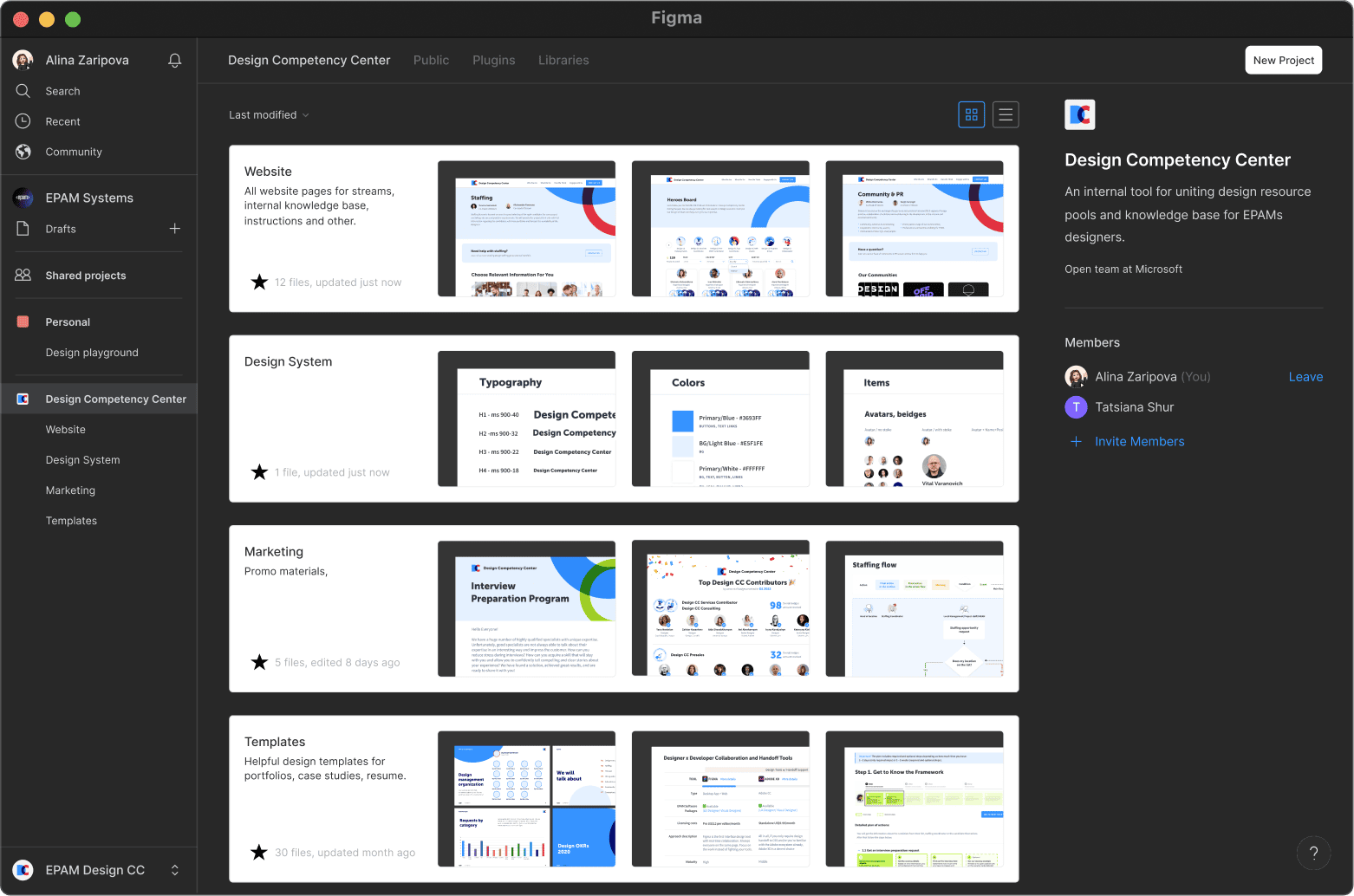Image resolution: width=1354 pixels, height=896 pixels.
Task: Unstar the Templates project
Action: click(259, 852)
